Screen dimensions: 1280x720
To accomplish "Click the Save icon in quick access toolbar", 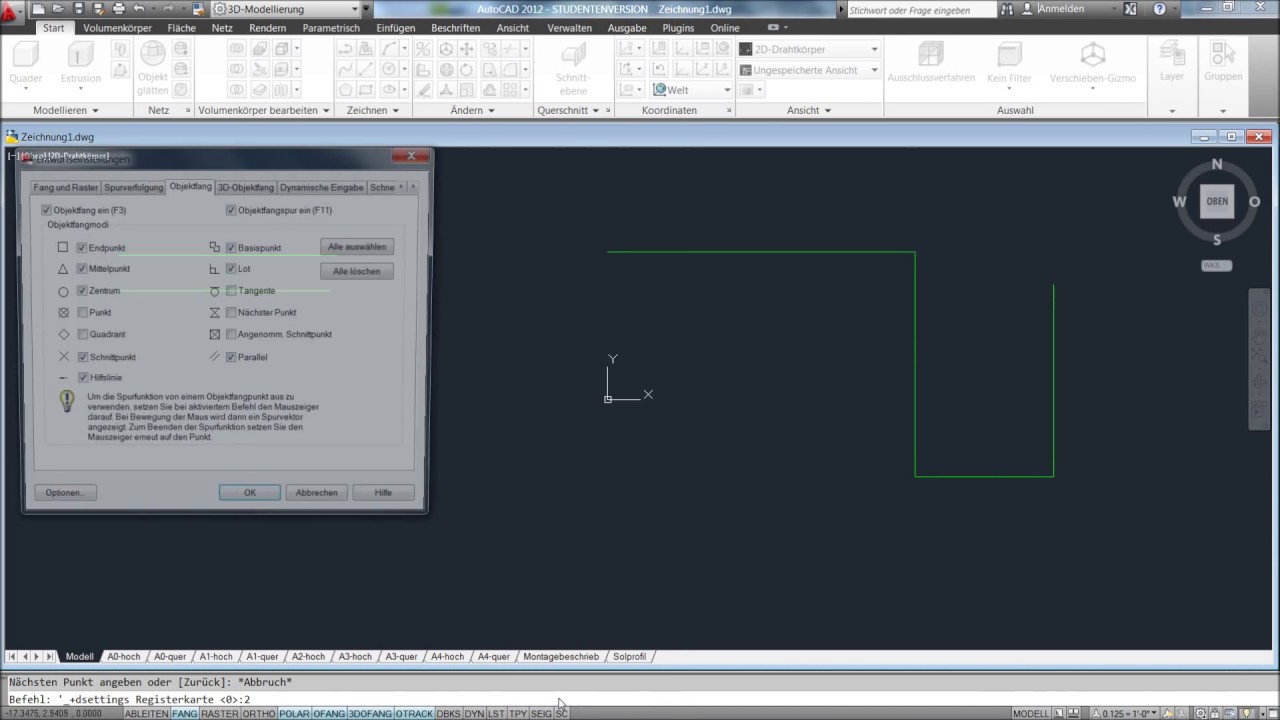I will 79,9.
